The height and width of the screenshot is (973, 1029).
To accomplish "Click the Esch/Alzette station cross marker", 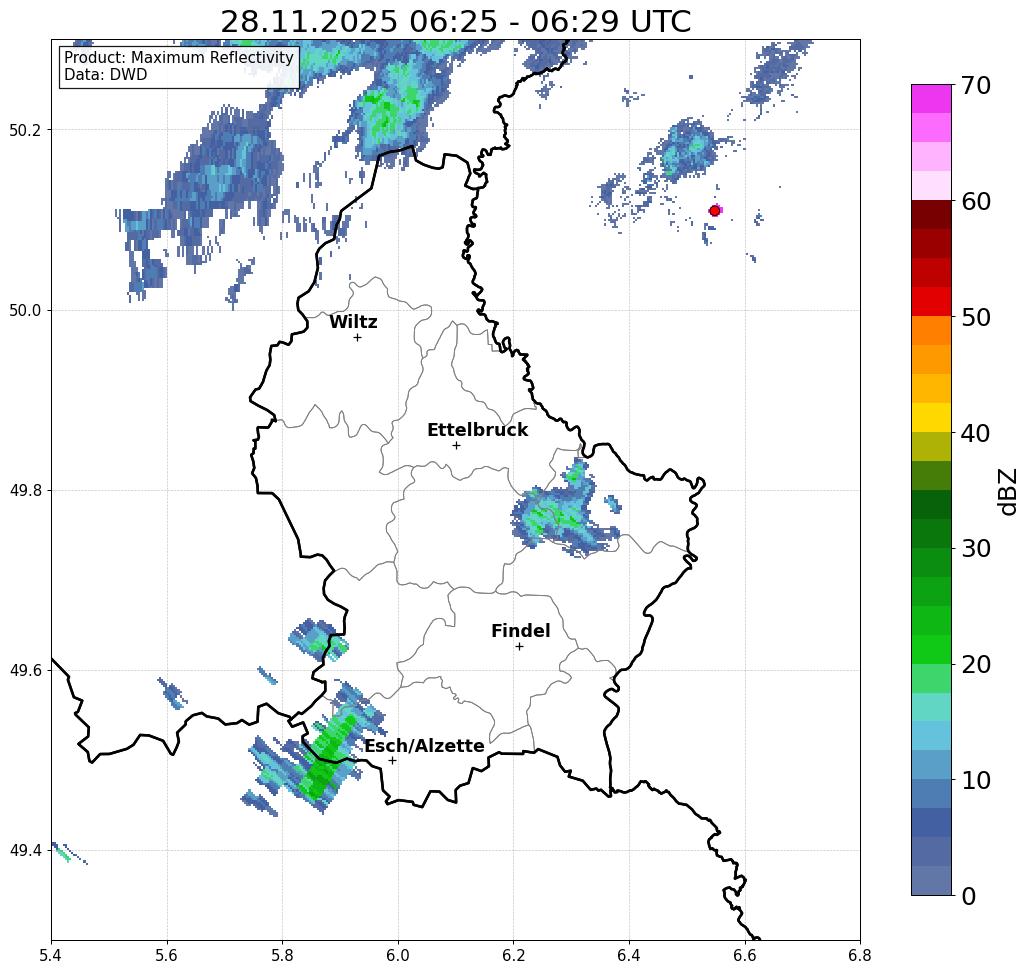I will click(392, 760).
